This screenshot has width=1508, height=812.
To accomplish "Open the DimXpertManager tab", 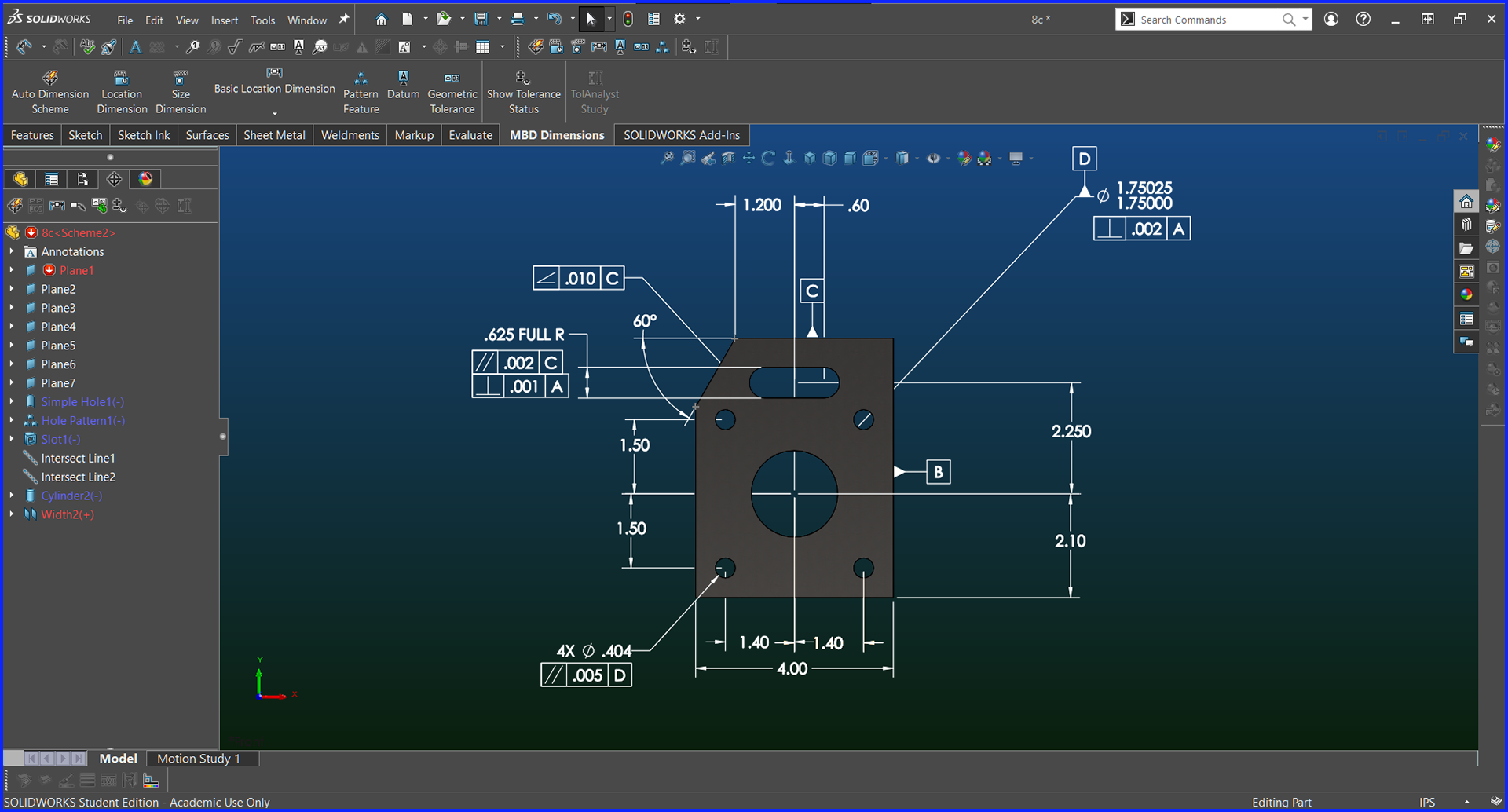I will coord(115,179).
